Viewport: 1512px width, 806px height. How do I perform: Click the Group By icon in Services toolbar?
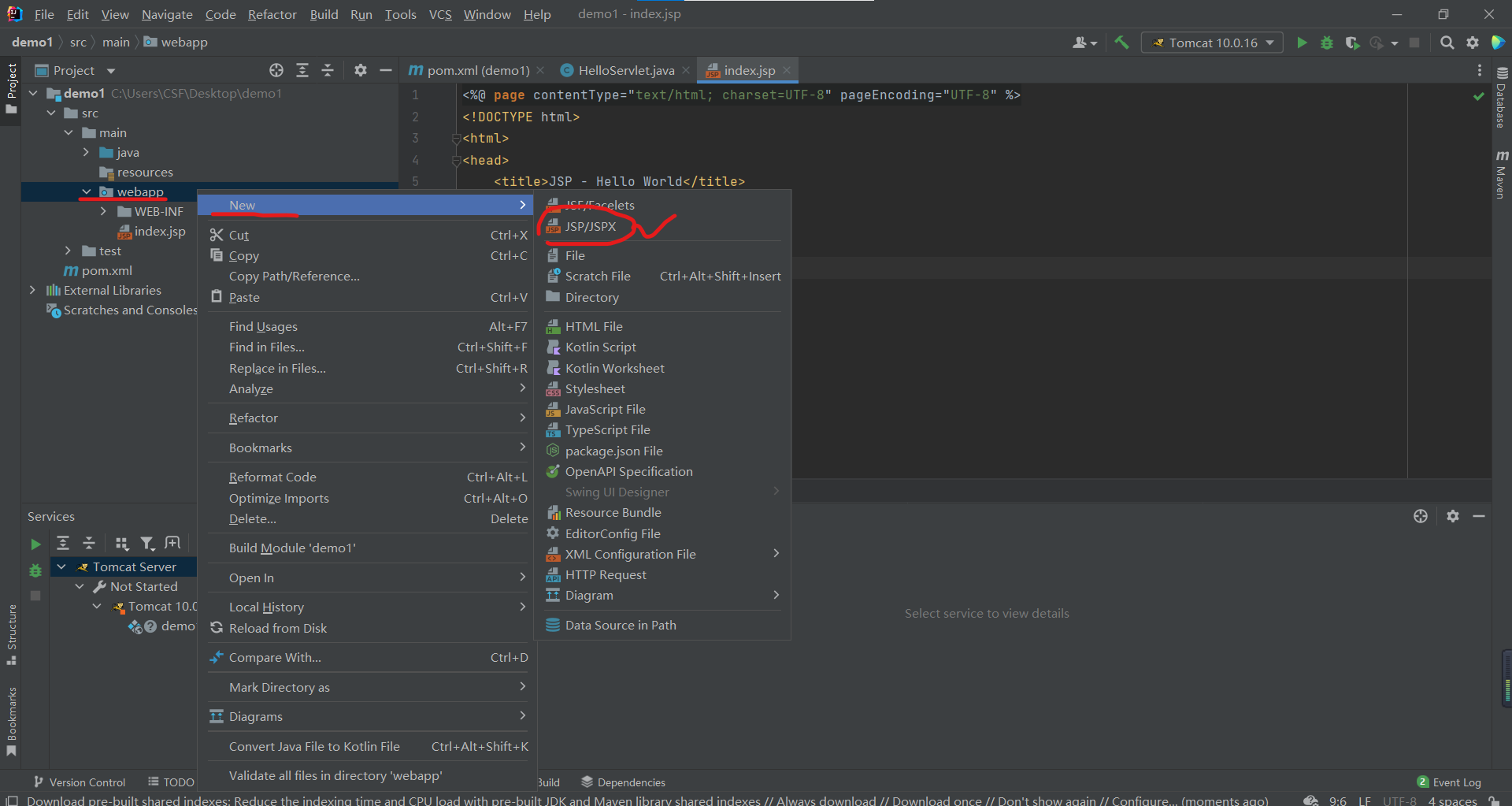(x=121, y=543)
